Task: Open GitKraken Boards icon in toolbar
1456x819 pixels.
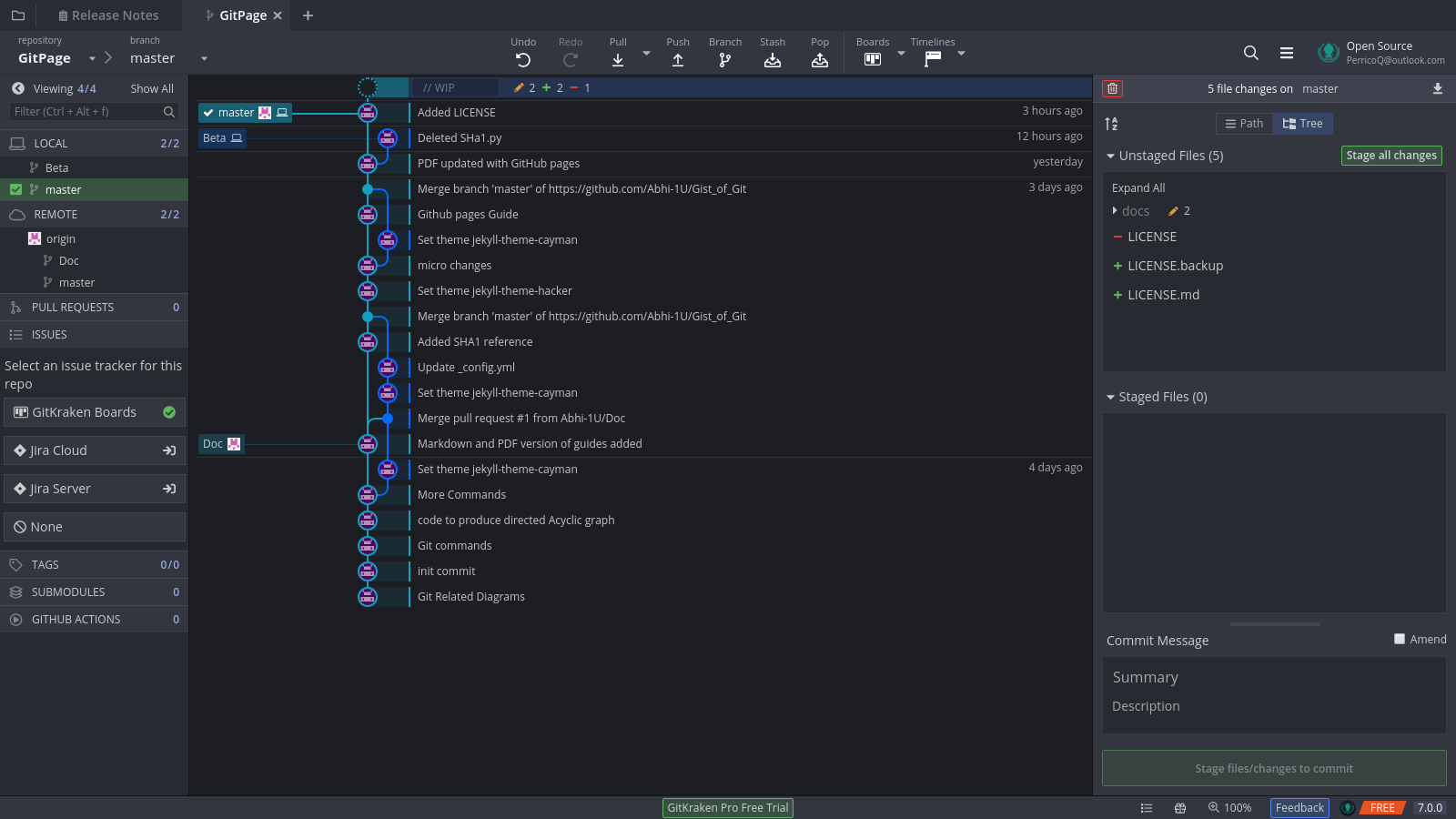Action: pos(873,59)
